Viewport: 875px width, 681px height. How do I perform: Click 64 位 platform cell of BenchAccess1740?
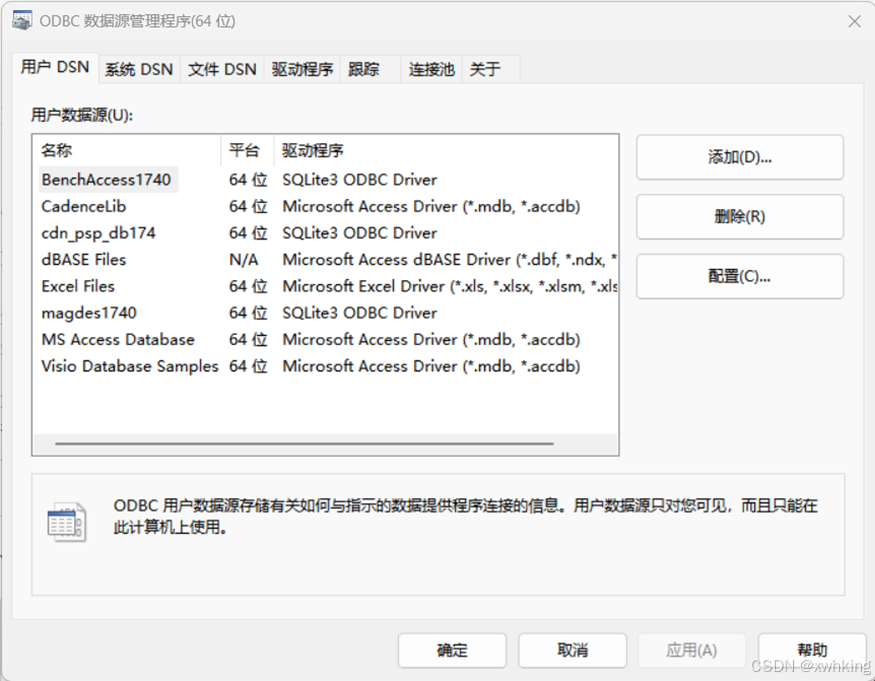[248, 180]
